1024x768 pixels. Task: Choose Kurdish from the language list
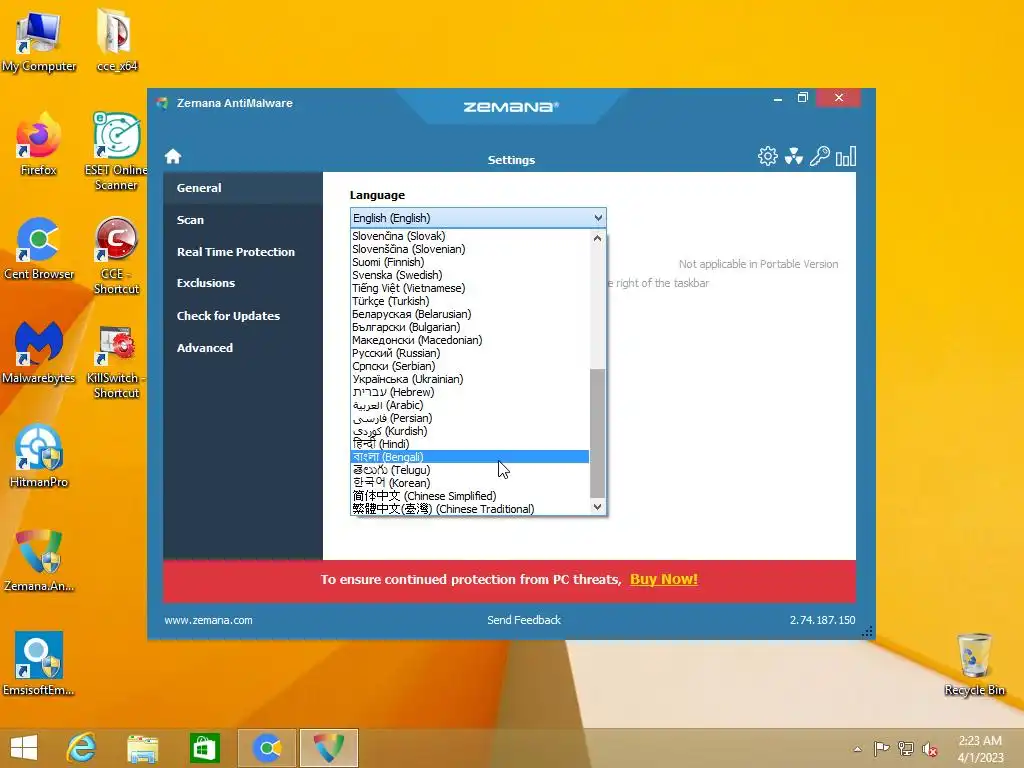(470, 431)
